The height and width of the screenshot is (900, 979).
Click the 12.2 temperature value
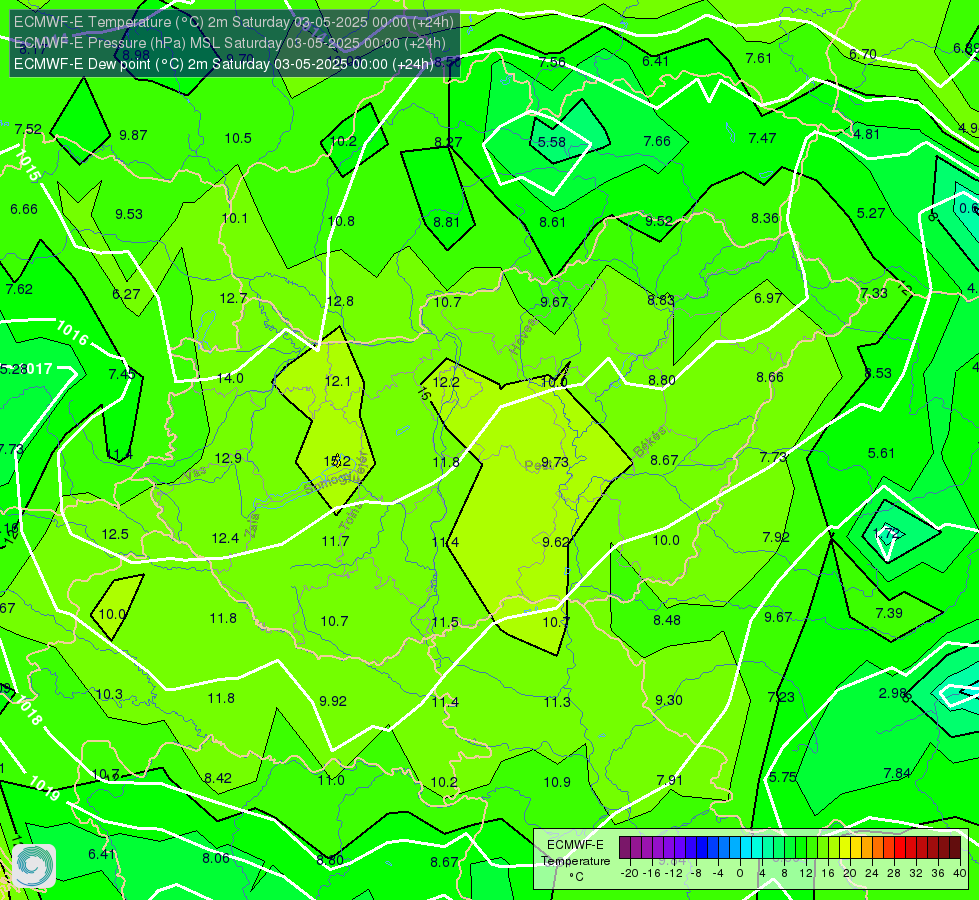pos(446,382)
